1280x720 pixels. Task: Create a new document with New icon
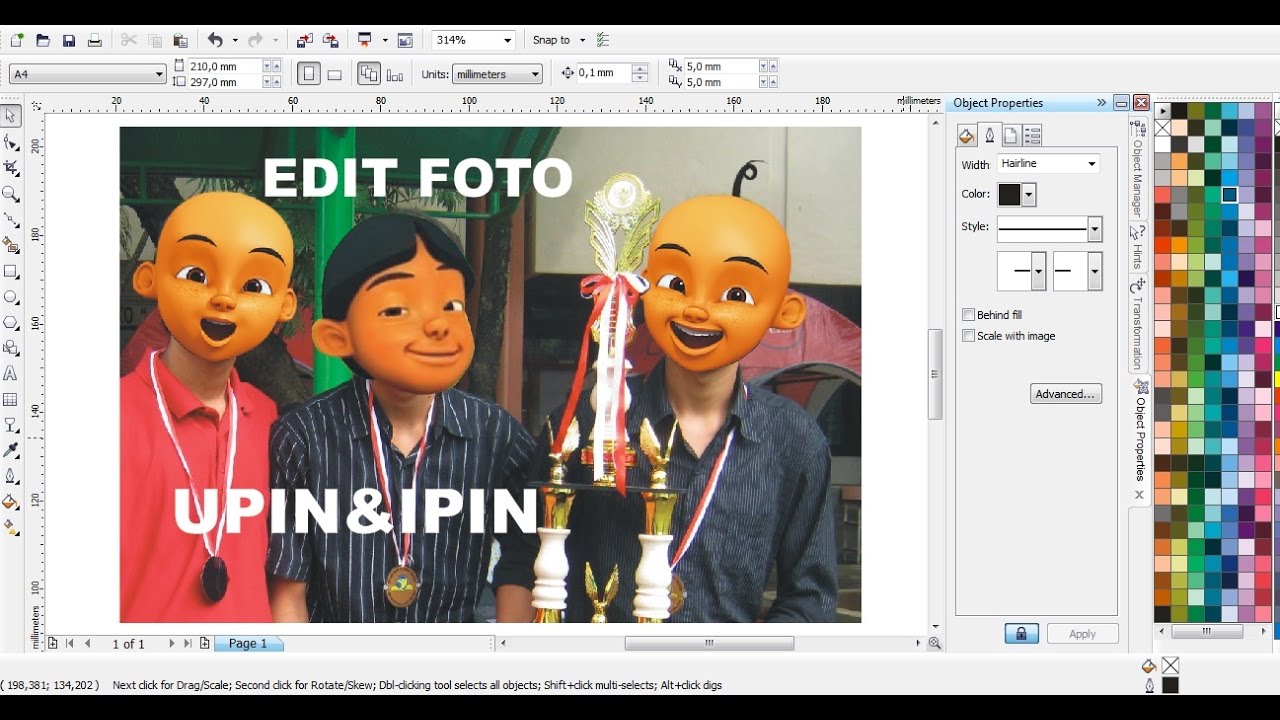coord(16,40)
